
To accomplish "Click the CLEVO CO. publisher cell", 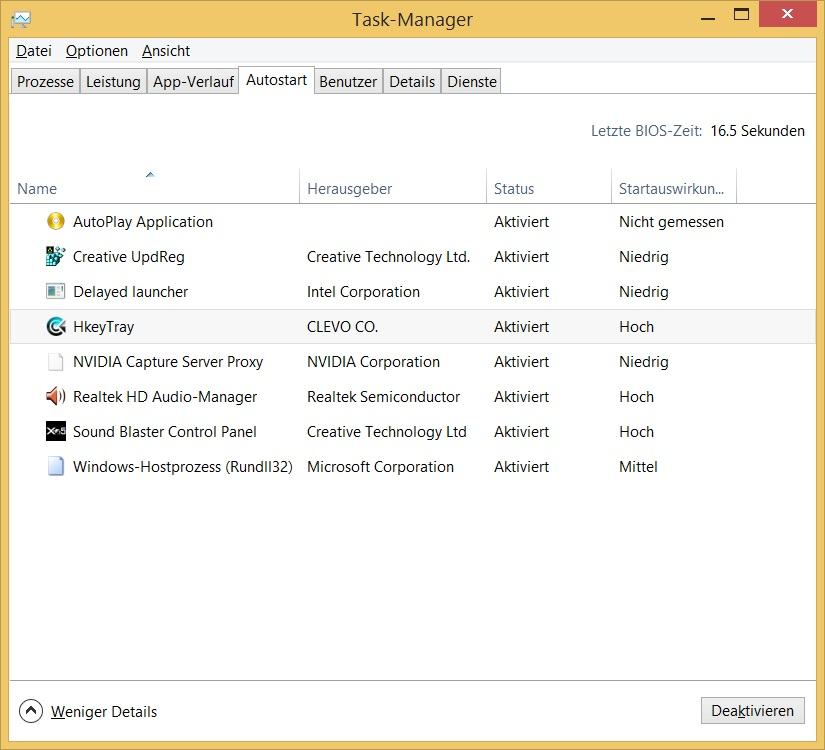I will click(343, 327).
